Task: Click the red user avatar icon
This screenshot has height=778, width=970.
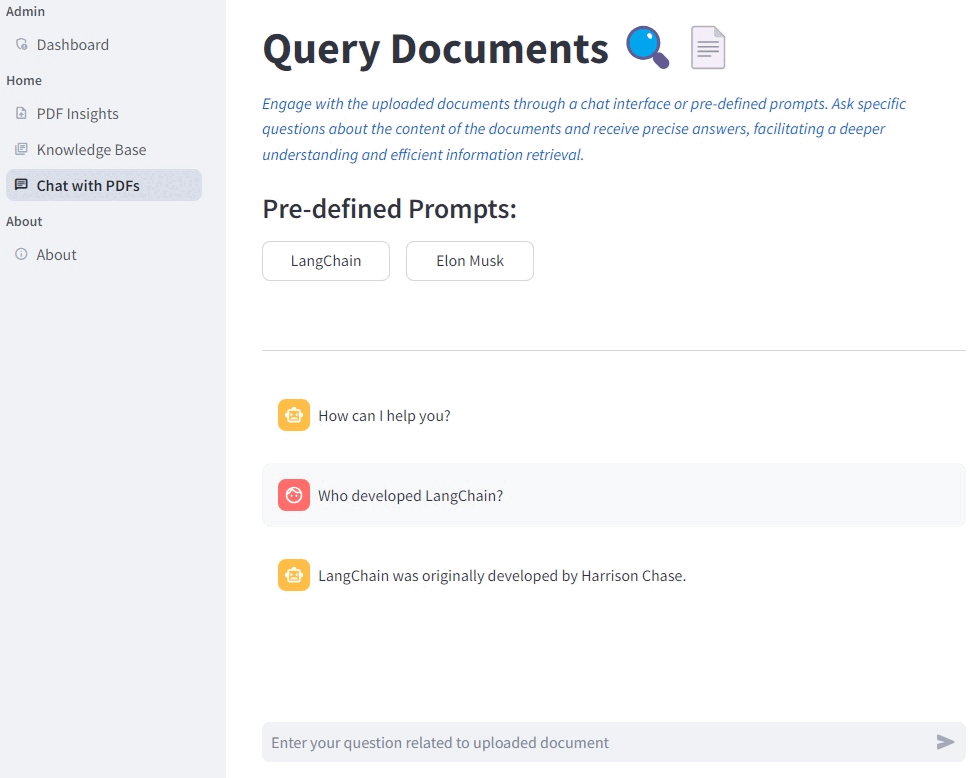Action: click(x=294, y=495)
